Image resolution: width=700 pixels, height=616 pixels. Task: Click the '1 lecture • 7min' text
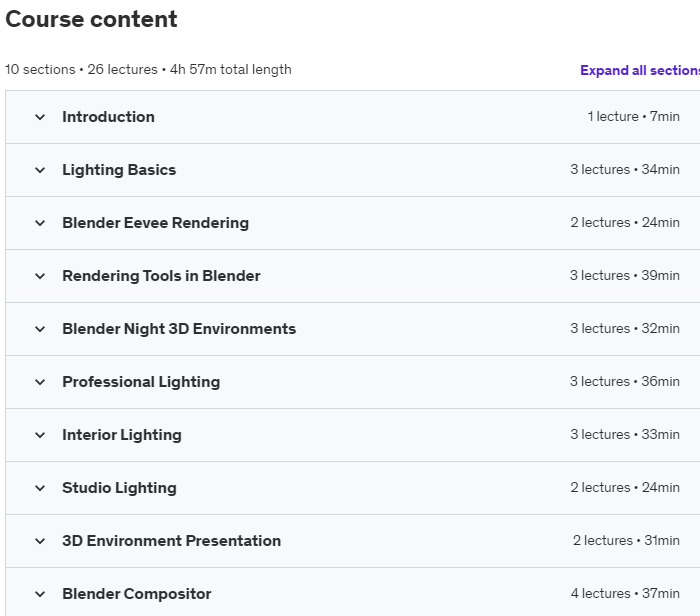pyautogui.click(x=633, y=117)
